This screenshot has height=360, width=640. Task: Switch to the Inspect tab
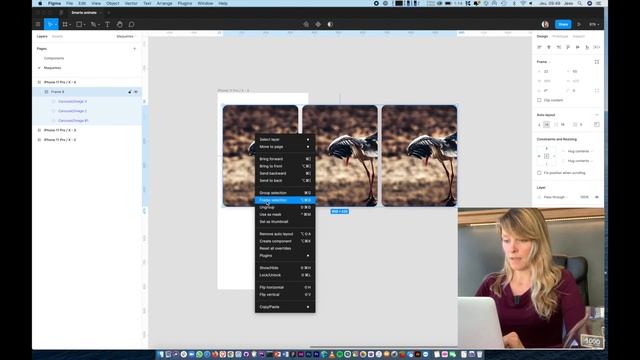tap(579, 37)
